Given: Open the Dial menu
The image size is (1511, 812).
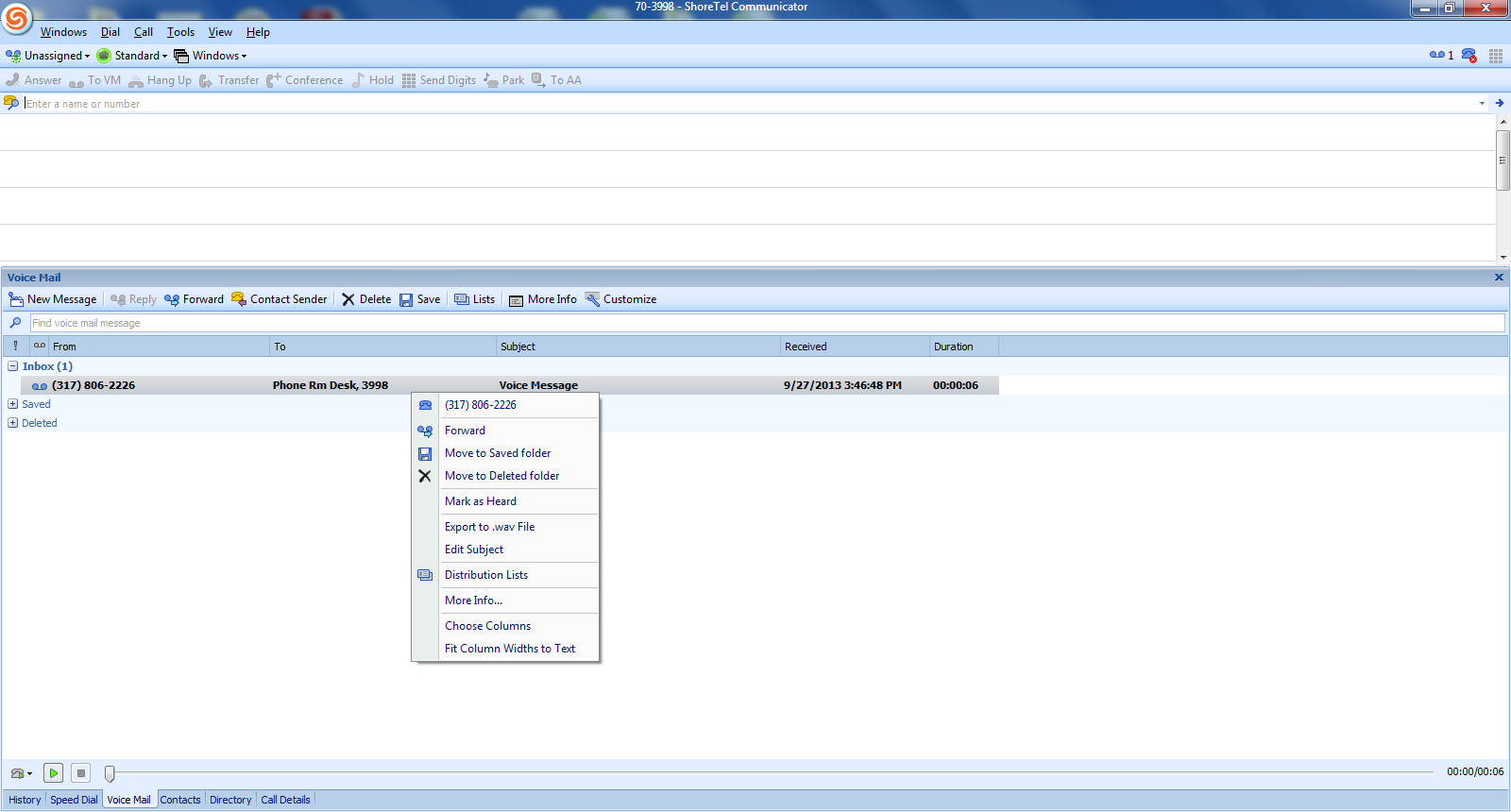Looking at the screenshot, I should tap(110, 32).
